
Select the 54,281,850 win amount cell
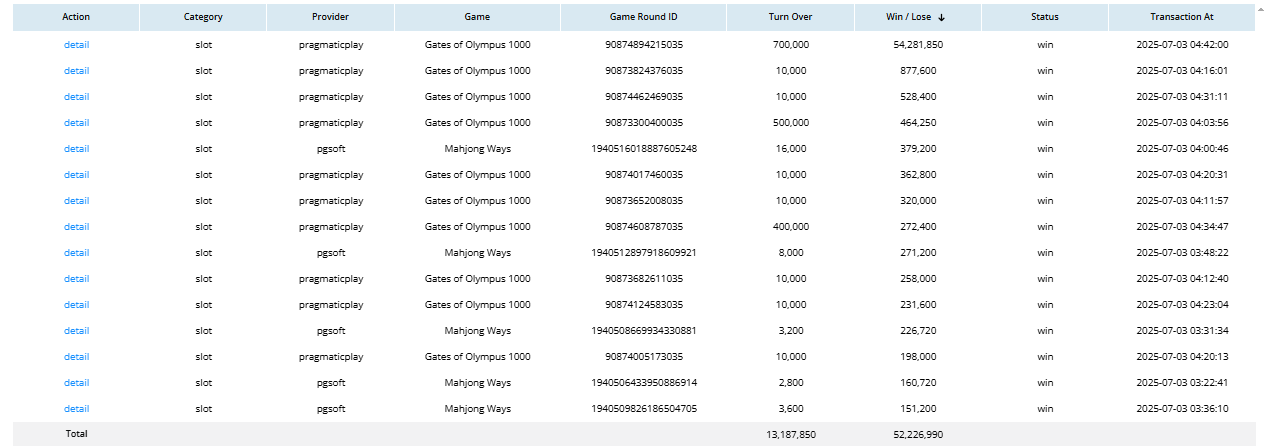(918, 45)
